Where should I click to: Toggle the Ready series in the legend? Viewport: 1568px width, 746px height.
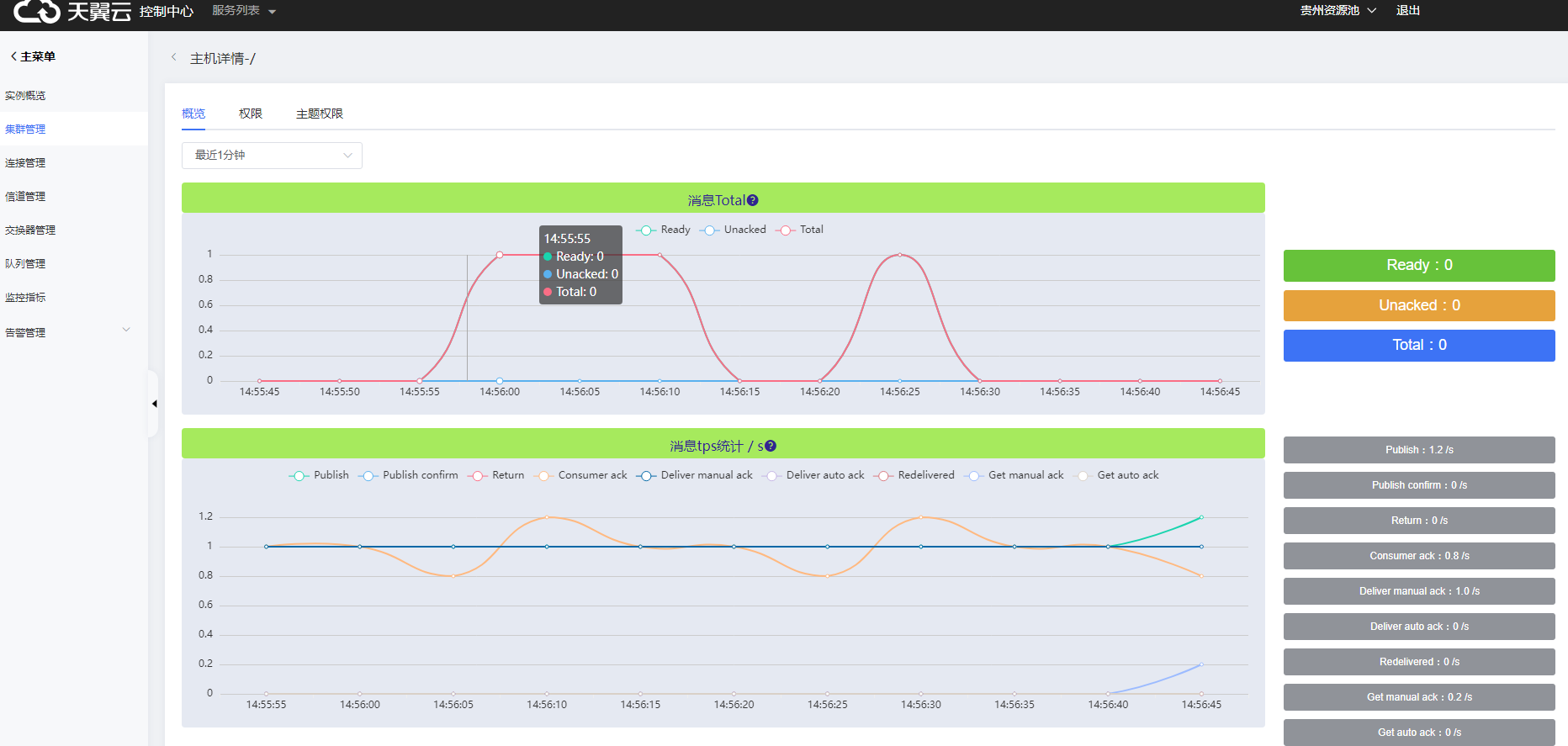pos(664,230)
